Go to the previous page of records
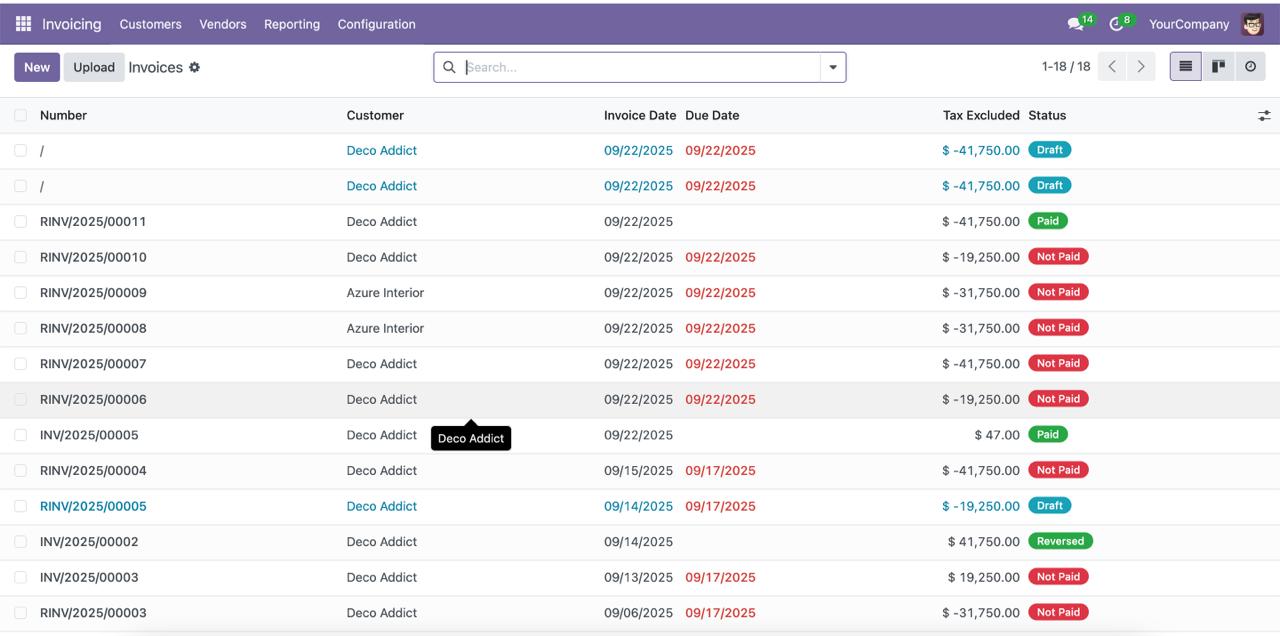The width and height of the screenshot is (1280, 636). point(1112,67)
